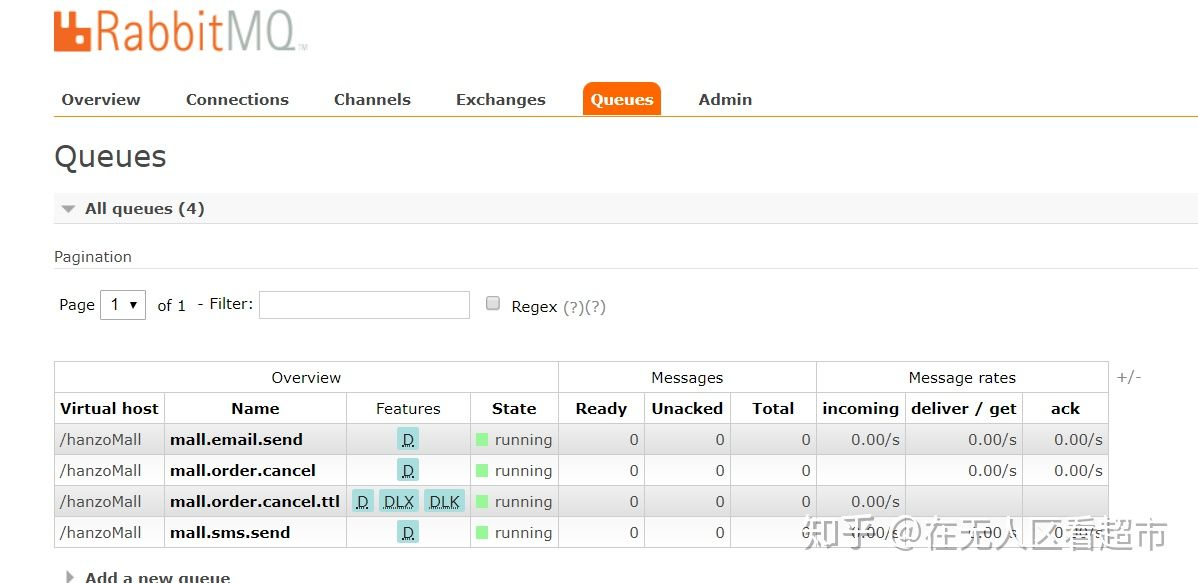The height and width of the screenshot is (583, 1198).
Task: Sort by the Unacked column header
Action: 687,409
